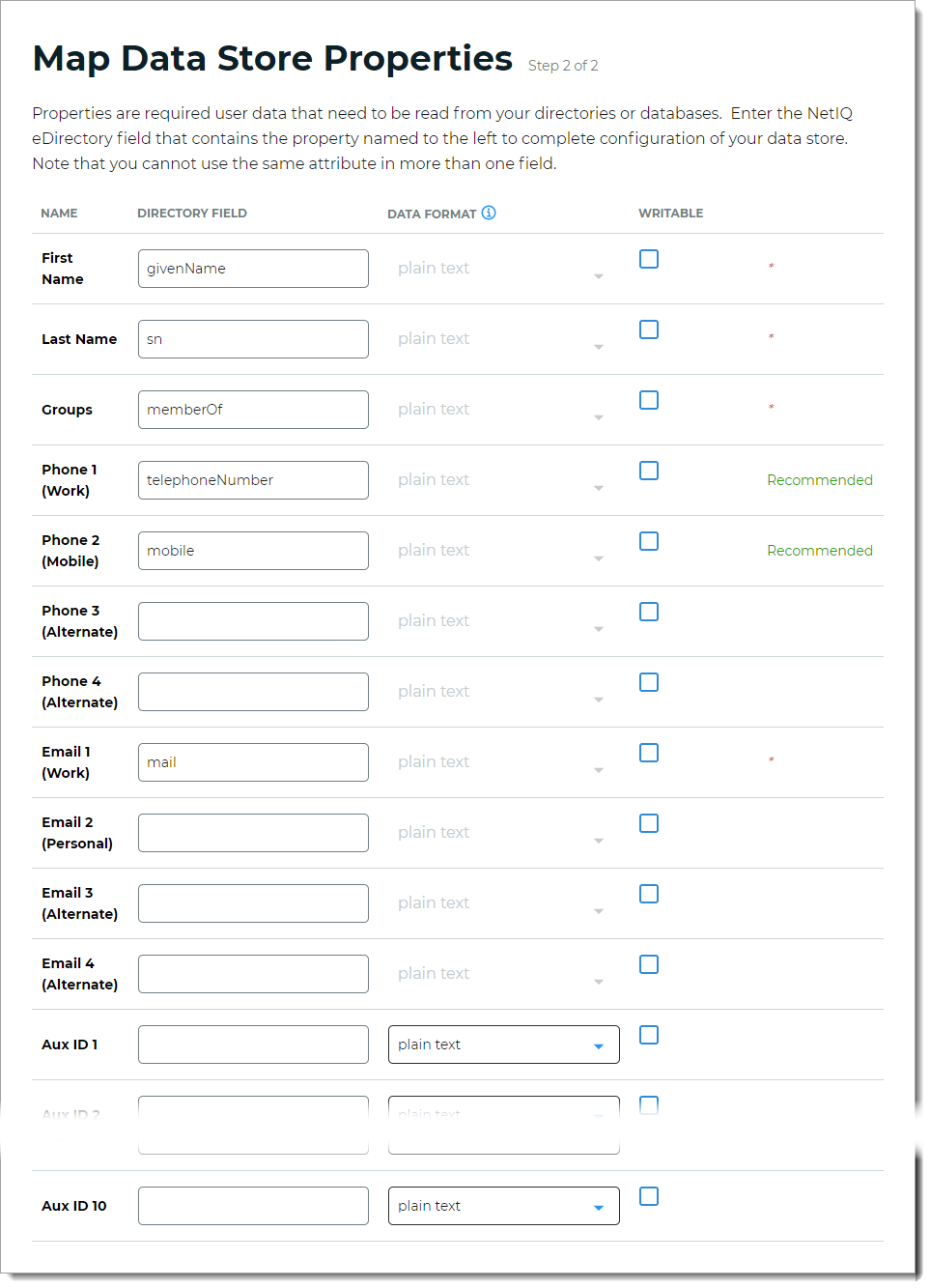Check Writable for Phone 1 (Work)

(648, 471)
